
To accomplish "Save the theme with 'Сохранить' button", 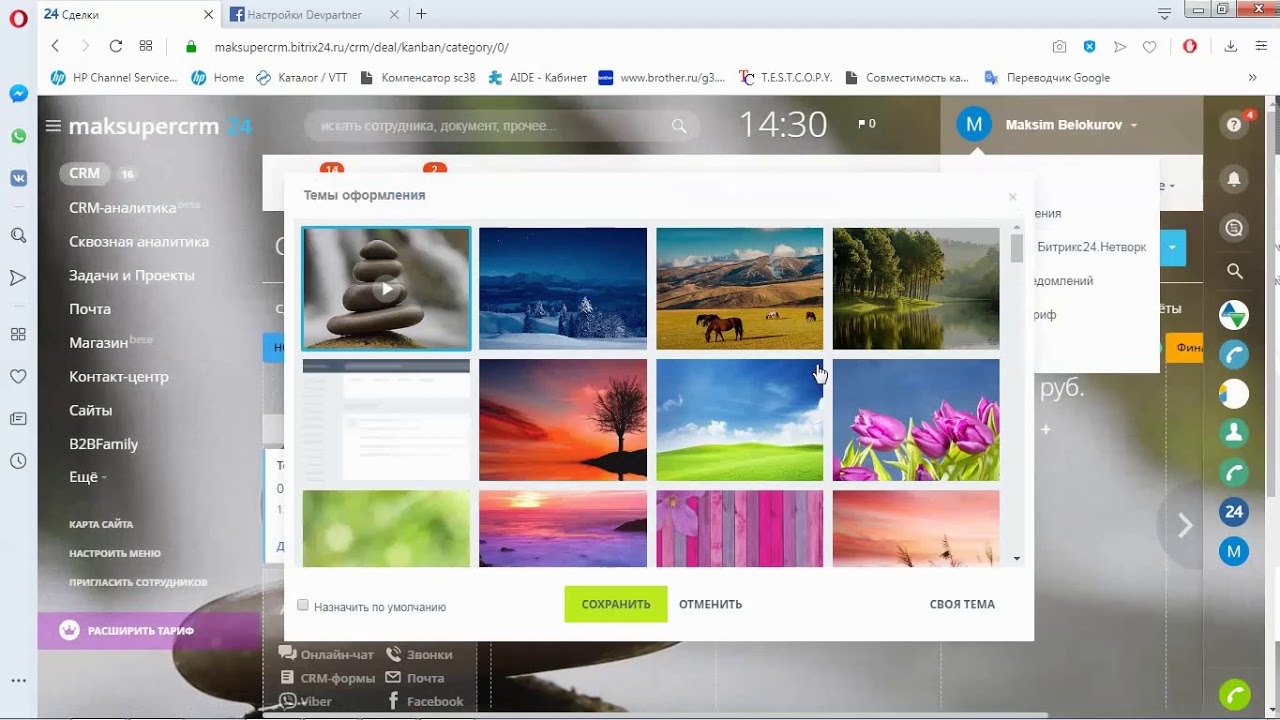I will [616, 604].
